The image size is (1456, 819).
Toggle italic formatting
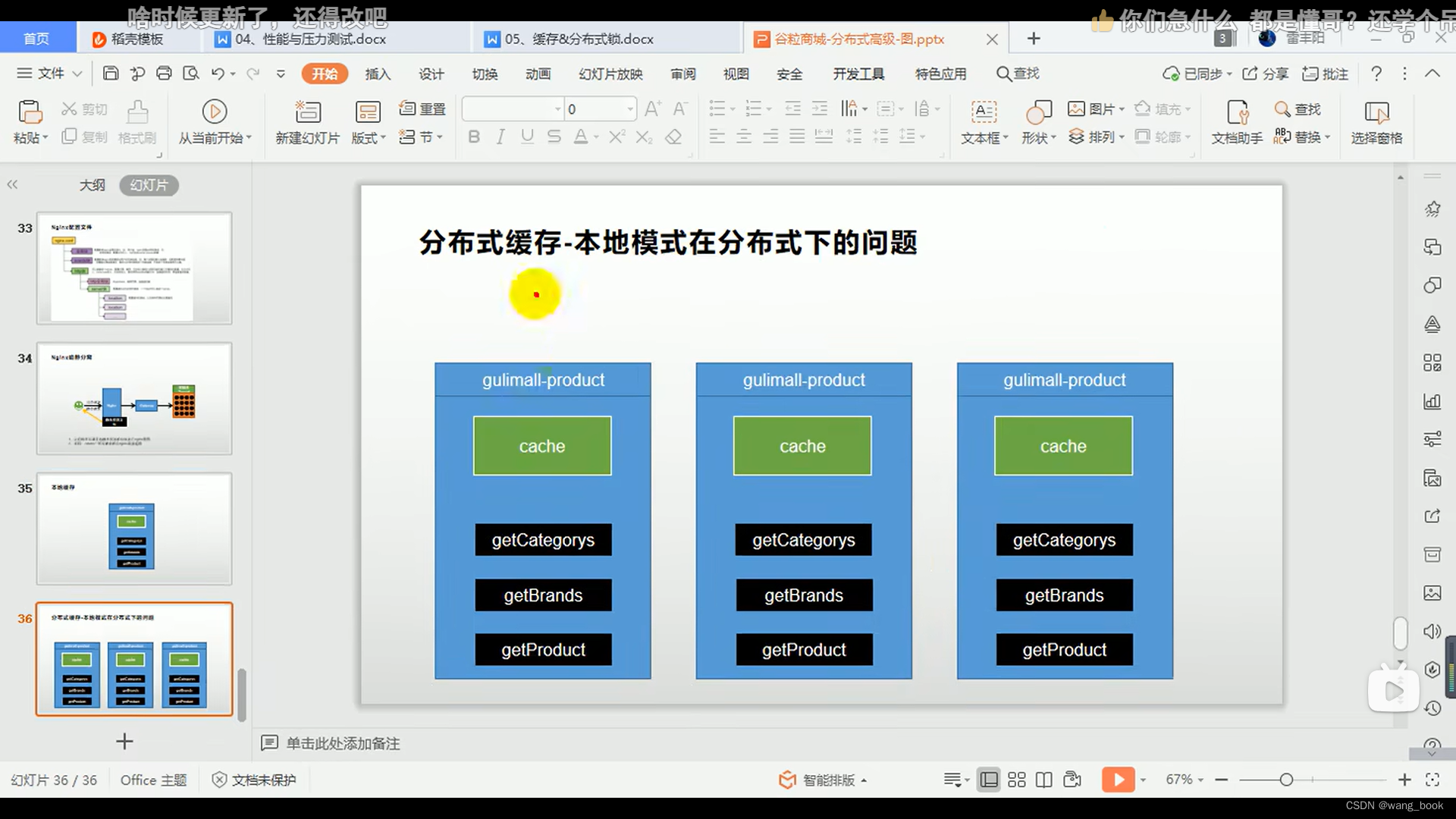500,136
